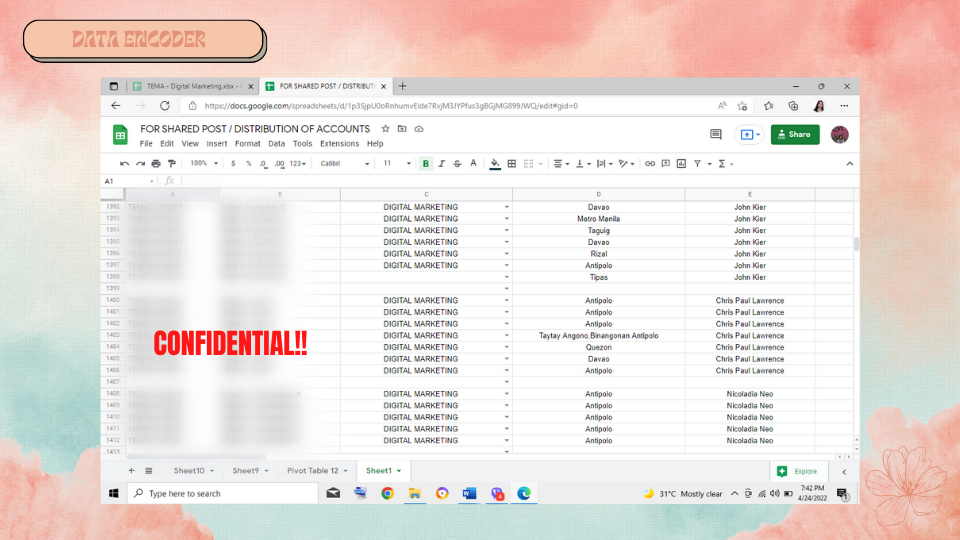Select cell Taytay Angono,Binangonan Antipolo
The width and height of the screenshot is (960, 540).
tap(598, 336)
